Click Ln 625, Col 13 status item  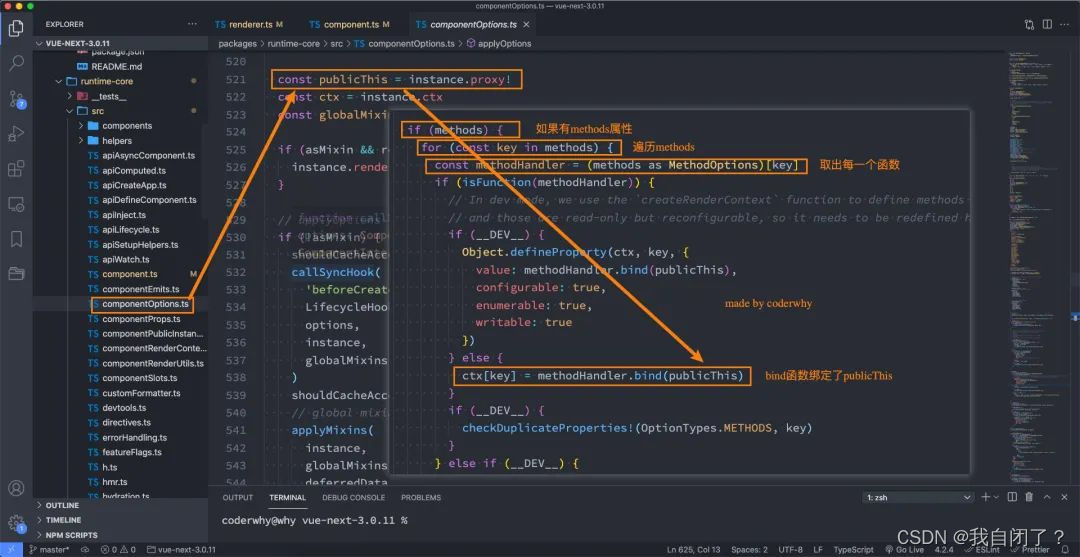[x=694, y=549]
